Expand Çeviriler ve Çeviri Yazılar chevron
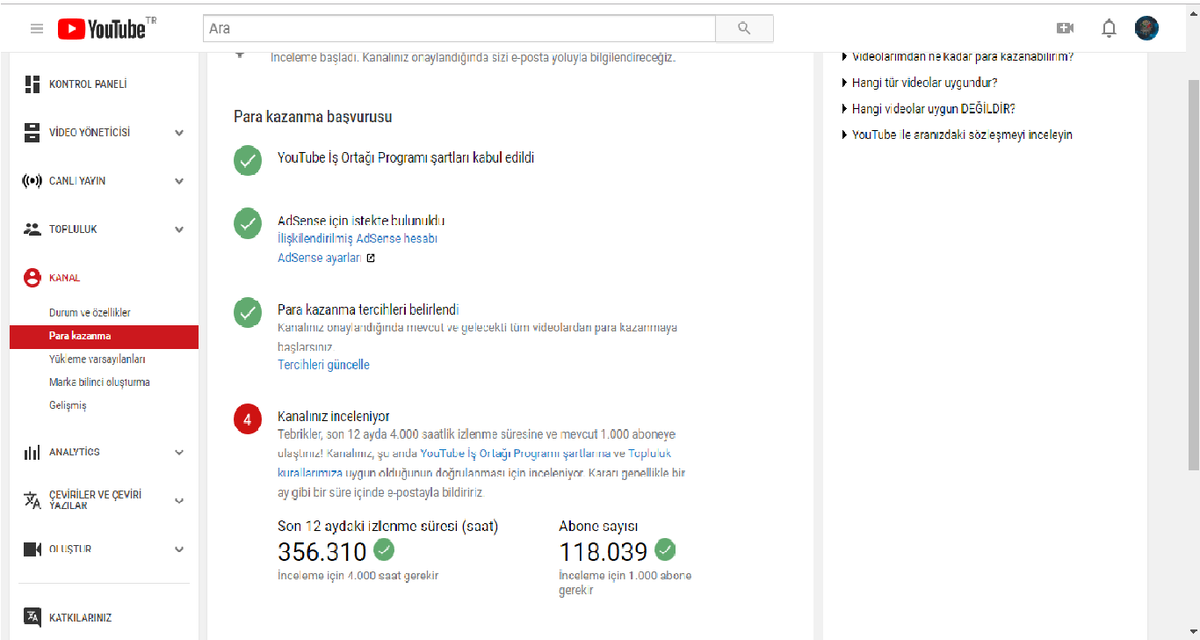The image size is (1200, 640). pos(179,500)
